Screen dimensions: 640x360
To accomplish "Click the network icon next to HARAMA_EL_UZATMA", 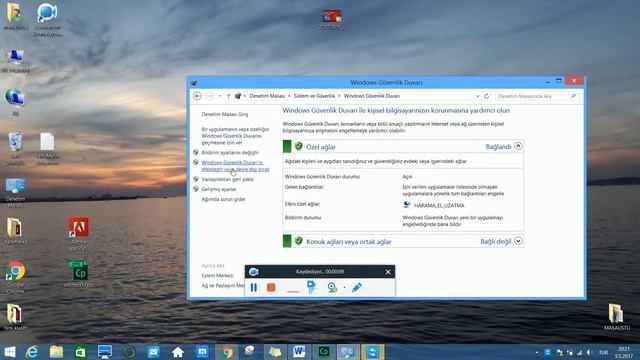I will 407,205.
